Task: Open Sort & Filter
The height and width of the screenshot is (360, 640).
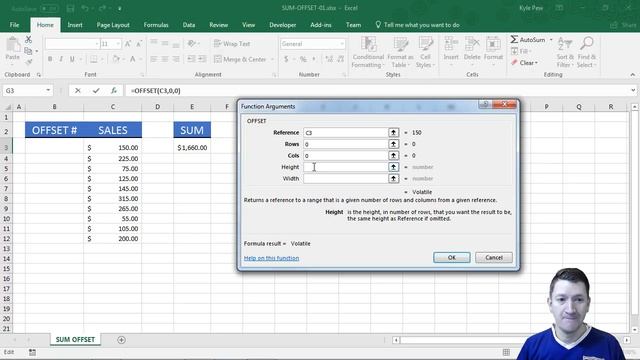Action: click(565, 52)
